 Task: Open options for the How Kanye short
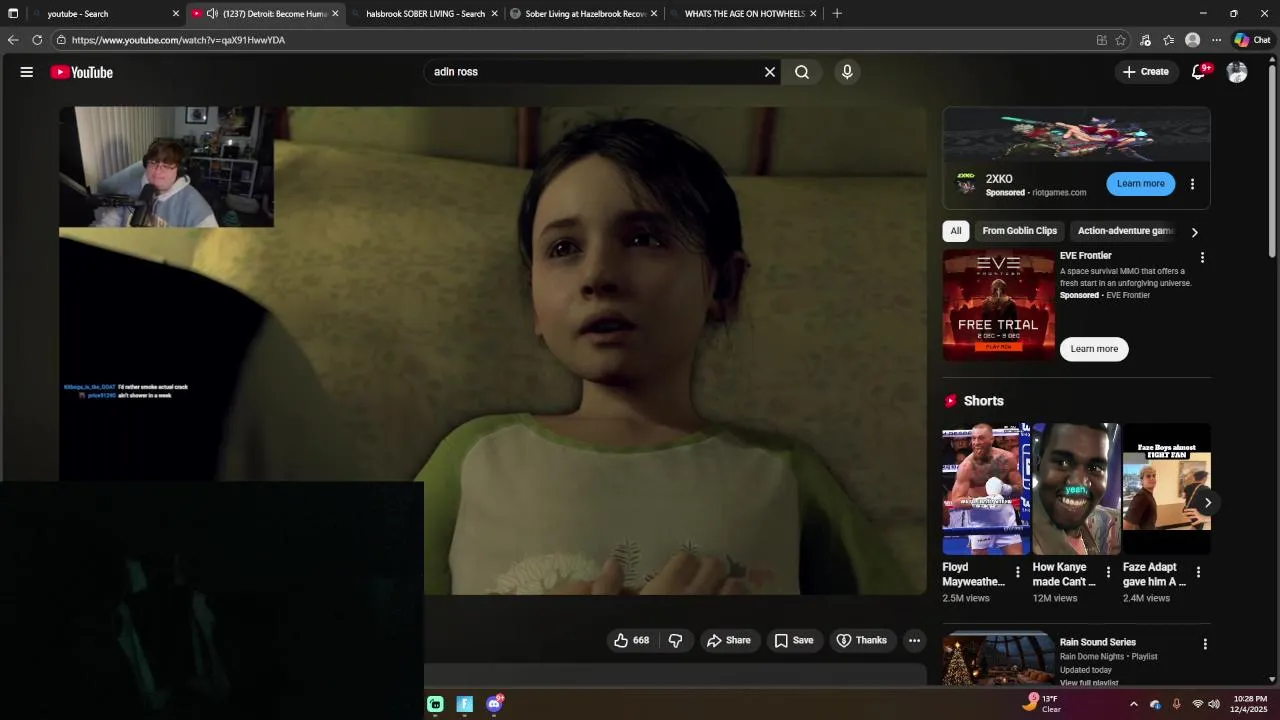pos(1108,572)
